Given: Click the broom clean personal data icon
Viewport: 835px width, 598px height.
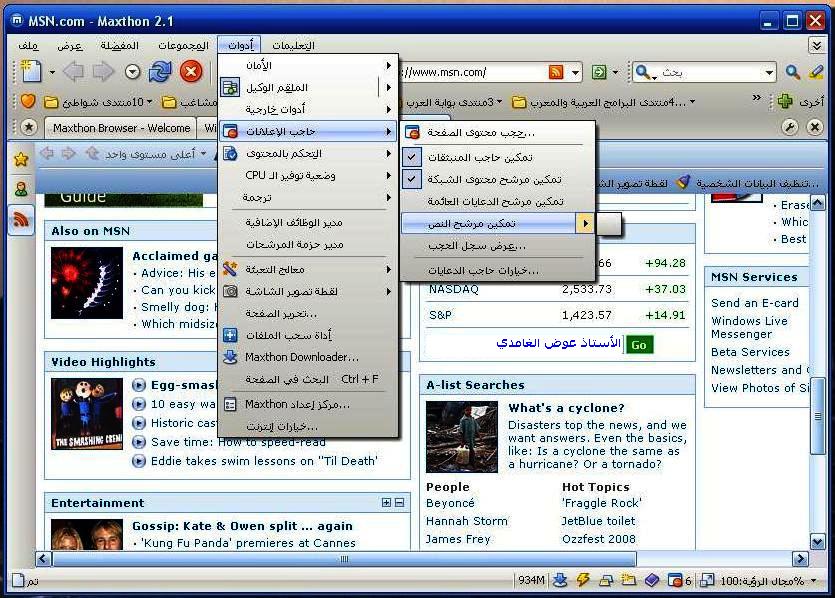Looking at the screenshot, I should (x=684, y=183).
